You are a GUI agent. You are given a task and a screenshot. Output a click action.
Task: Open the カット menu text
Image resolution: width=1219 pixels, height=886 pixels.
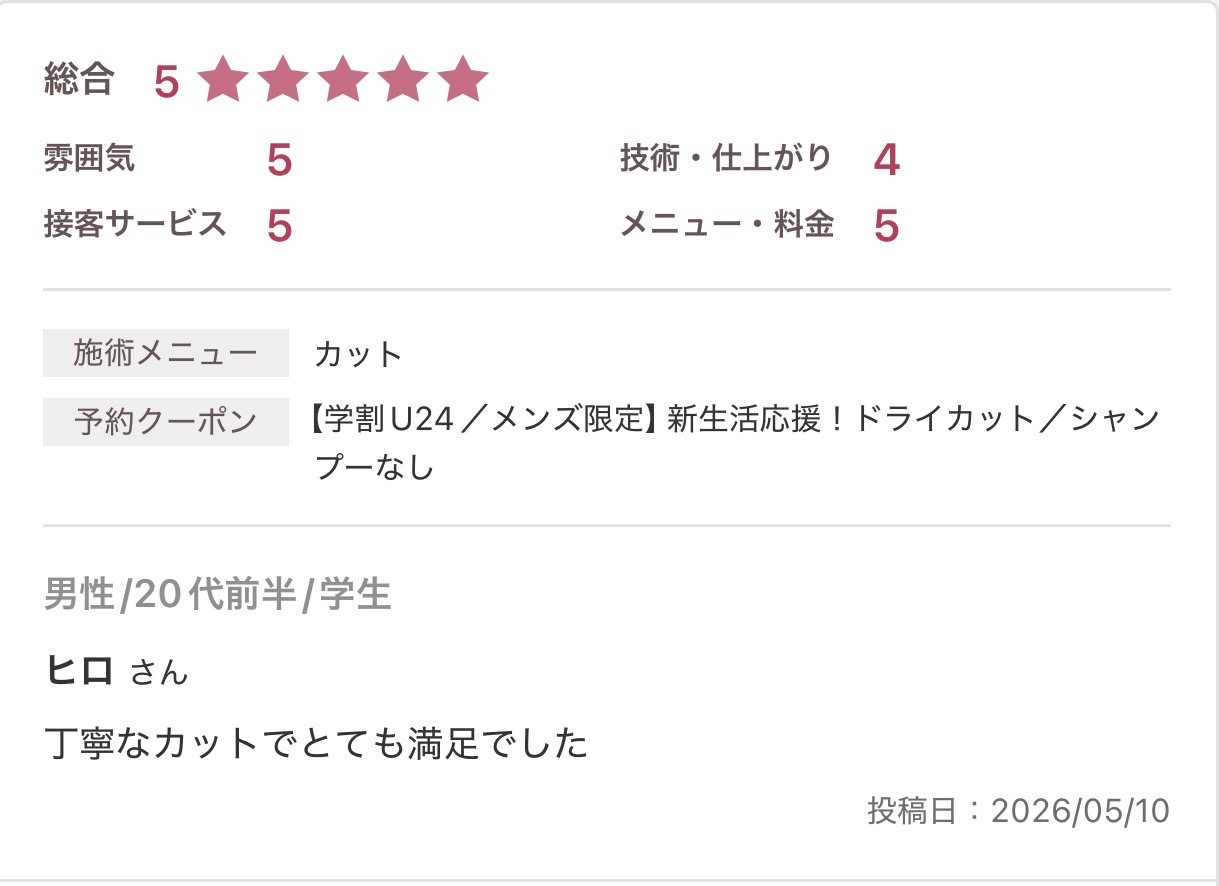click(358, 354)
